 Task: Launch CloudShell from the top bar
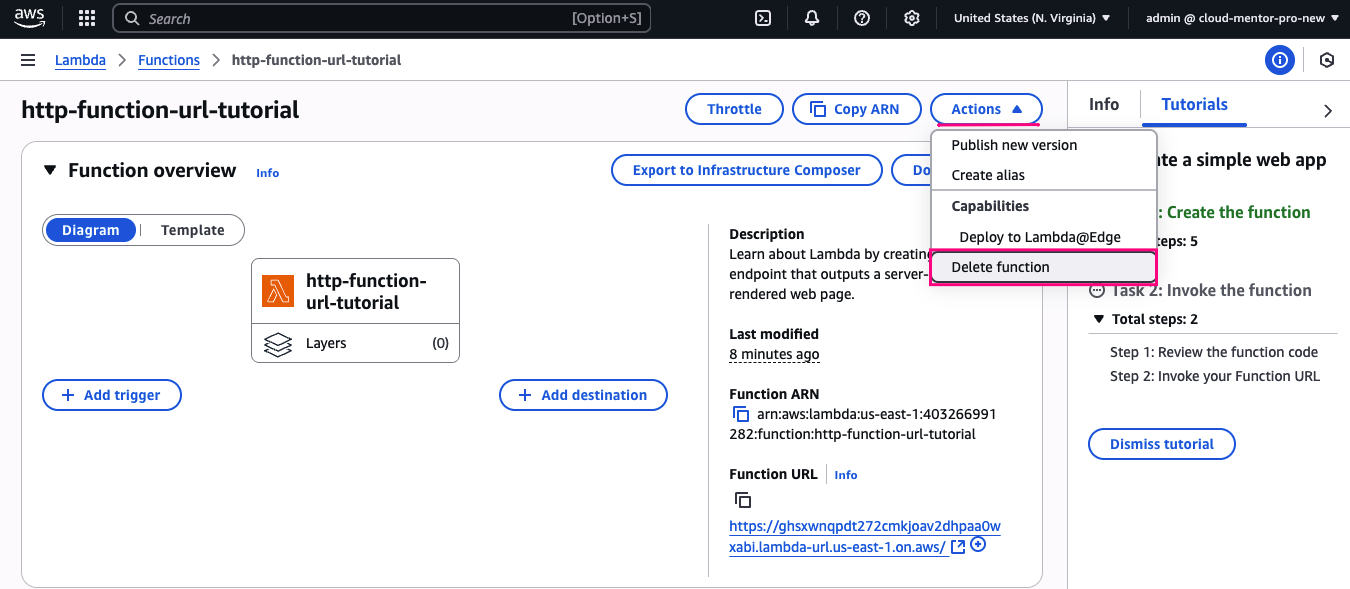click(762, 18)
